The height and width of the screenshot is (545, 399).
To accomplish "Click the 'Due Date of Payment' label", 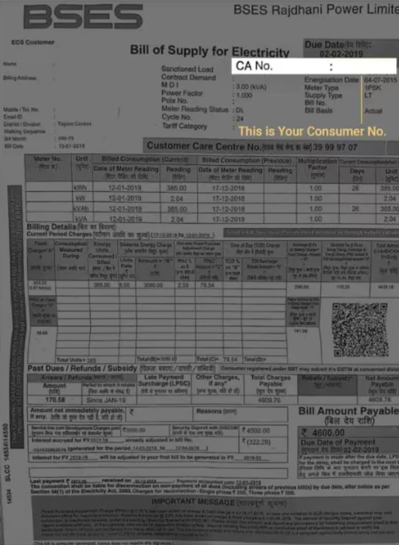I will click(338, 442).
